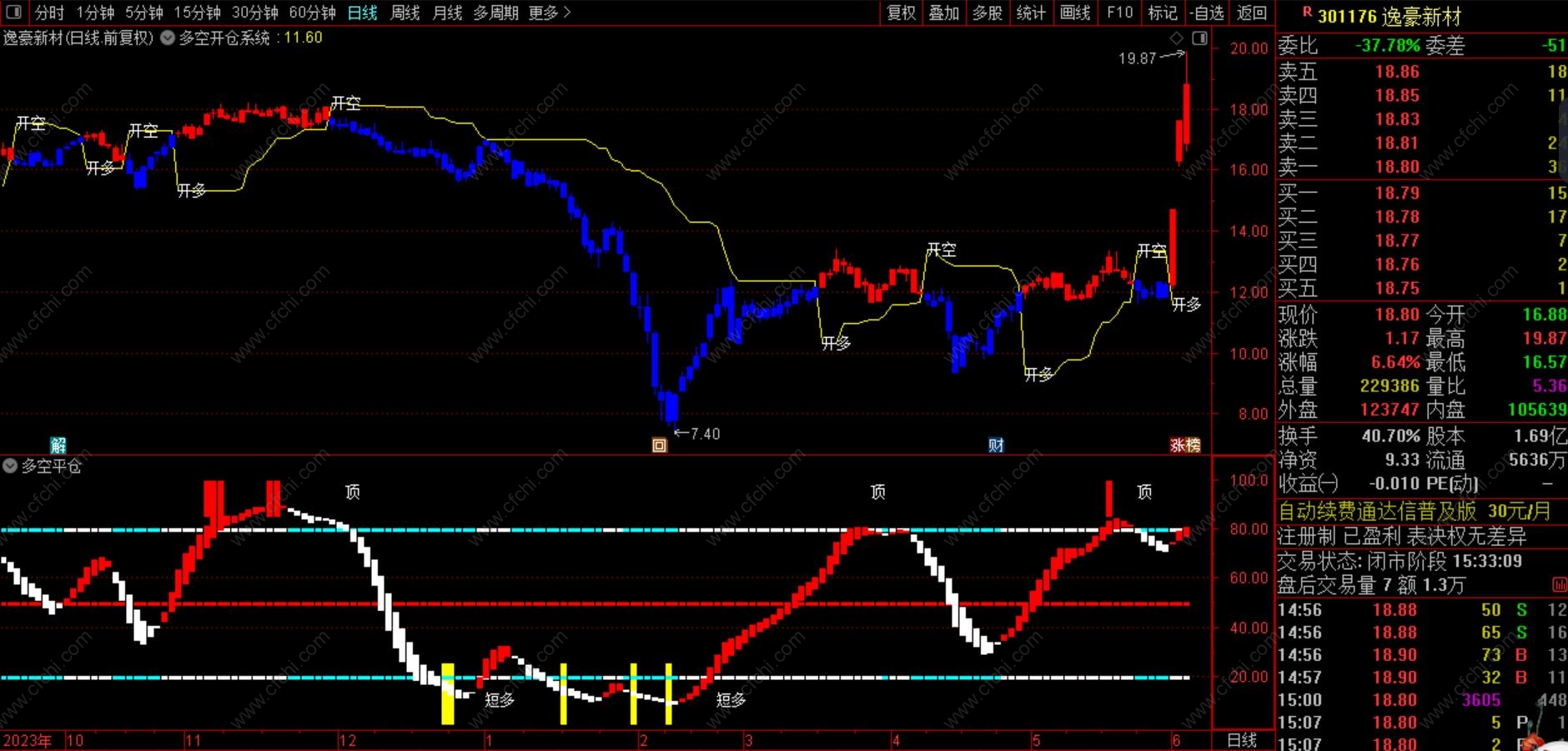1568x751 pixels.
Task: Toggle the left sidebar panel icon
Action: [x=14, y=13]
